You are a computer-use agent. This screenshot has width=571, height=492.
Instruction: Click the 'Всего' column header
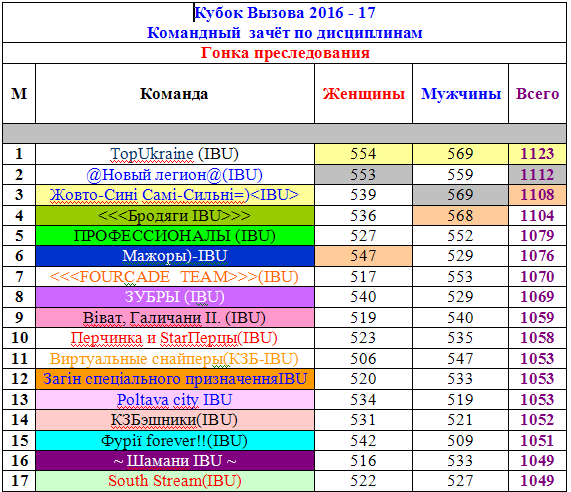[537, 94]
